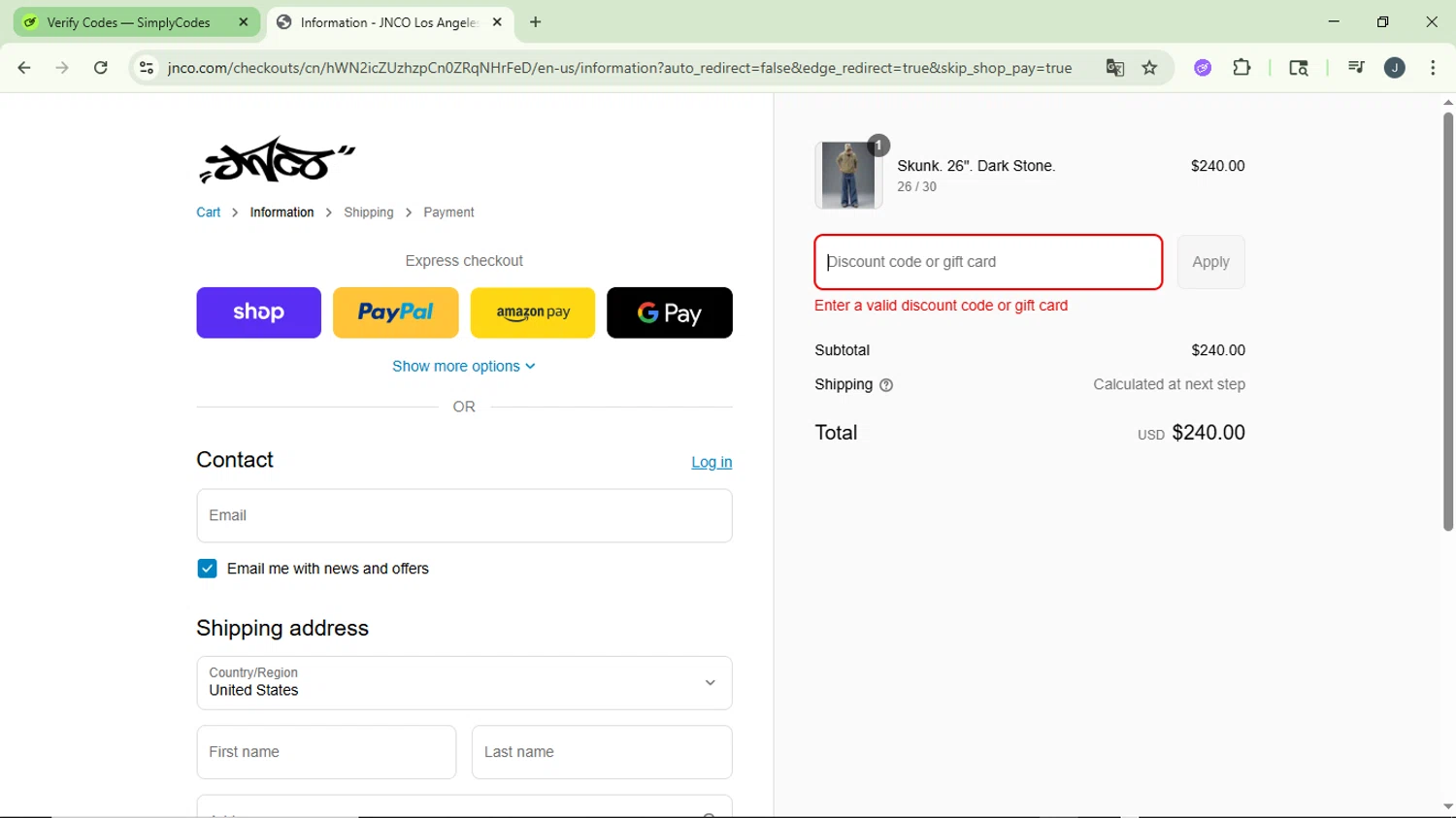The image size is (1456, 818).
Task: Open the purple extension icon in toolbar
Action: (x=1203, y=68)
